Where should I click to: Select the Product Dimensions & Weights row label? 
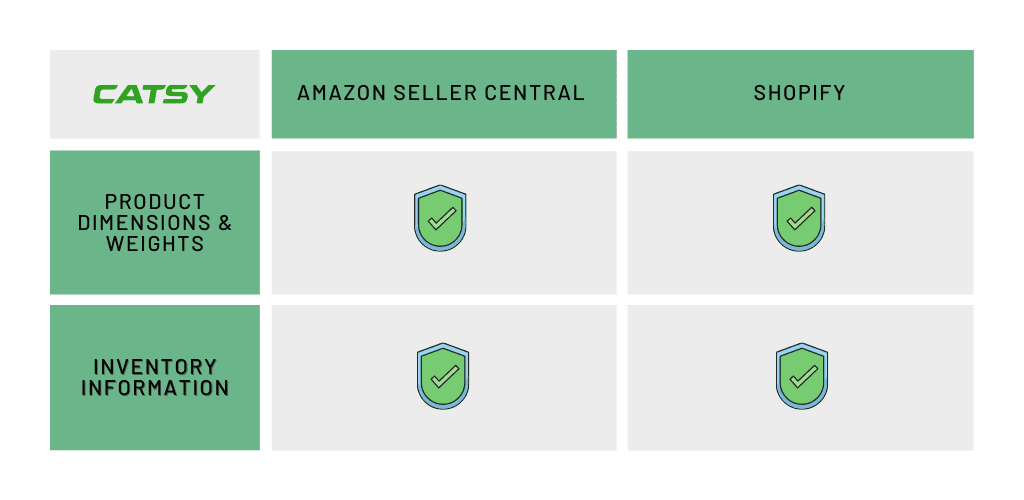(155, 223)
